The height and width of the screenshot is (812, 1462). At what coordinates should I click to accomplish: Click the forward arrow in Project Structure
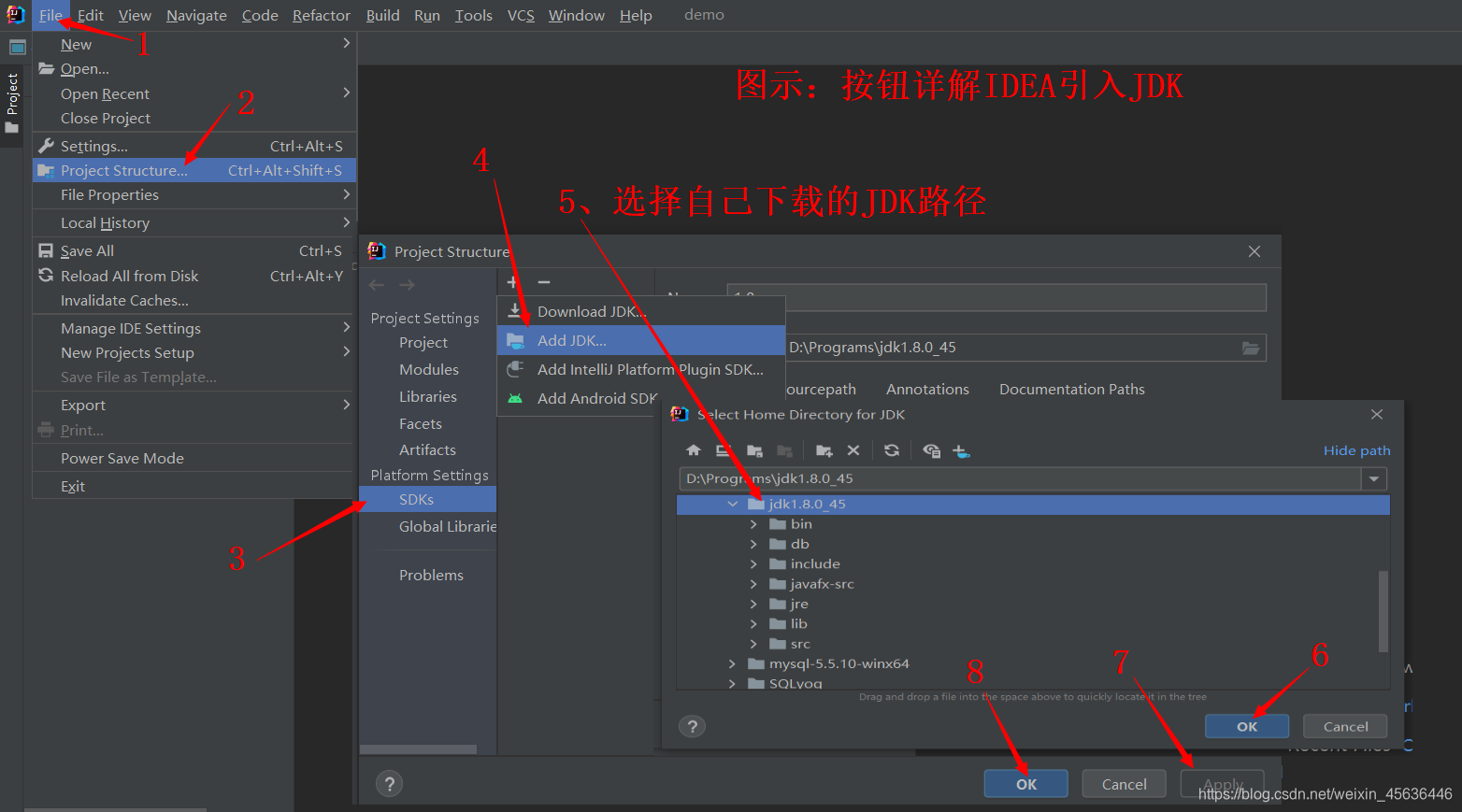(x=408, y=285)
